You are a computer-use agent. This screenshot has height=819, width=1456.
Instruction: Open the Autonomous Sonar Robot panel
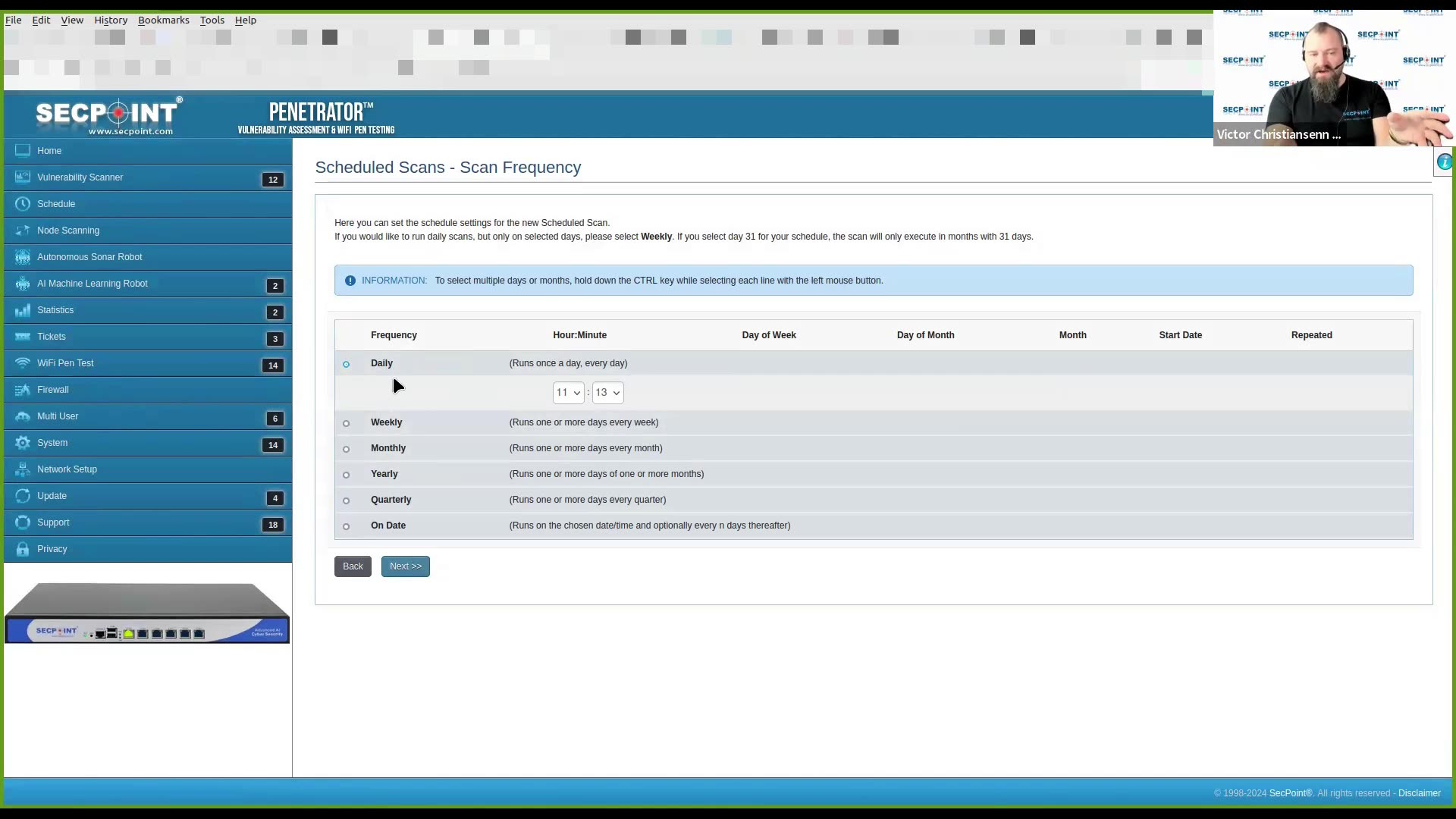click(x=89, y=256)
